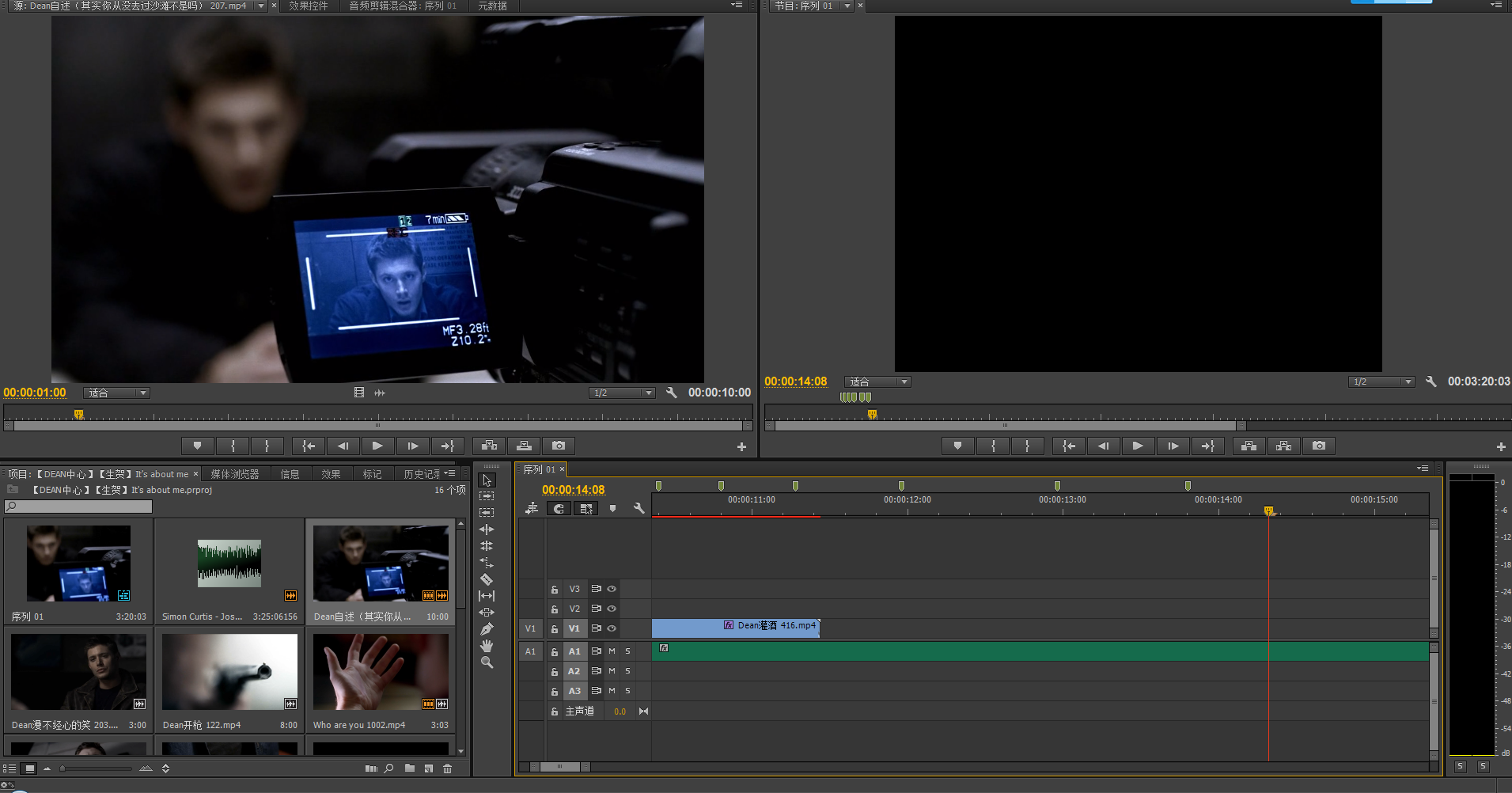This screenshot has width=1512, height=793.
Task: Click New Bin folder icon in project panel
Action: 409,768
